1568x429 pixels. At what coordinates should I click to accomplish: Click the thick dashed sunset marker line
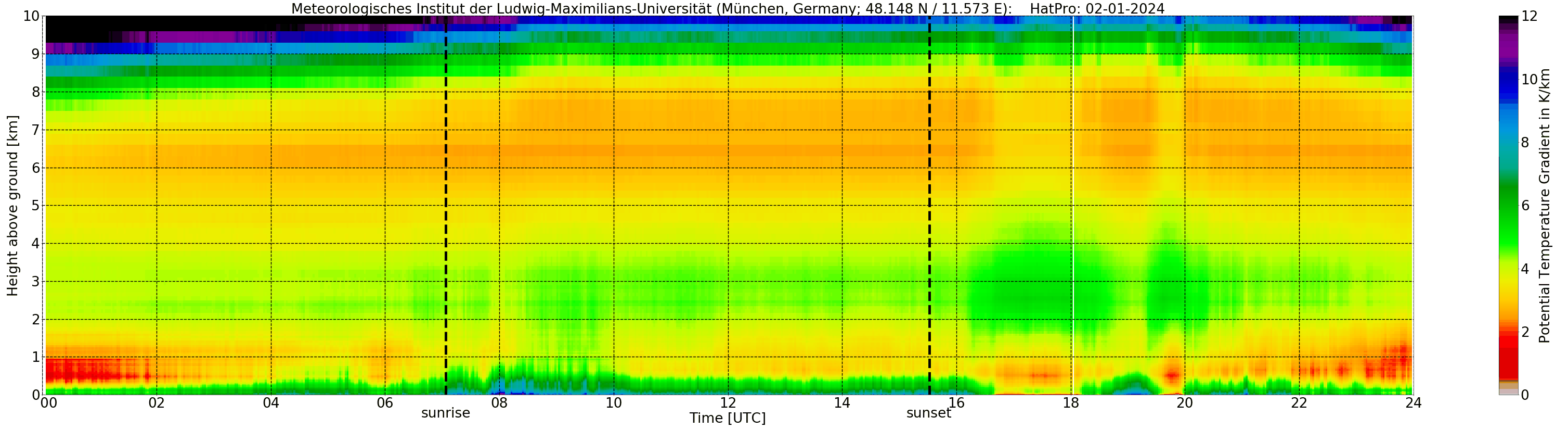[x=929, y=205]
